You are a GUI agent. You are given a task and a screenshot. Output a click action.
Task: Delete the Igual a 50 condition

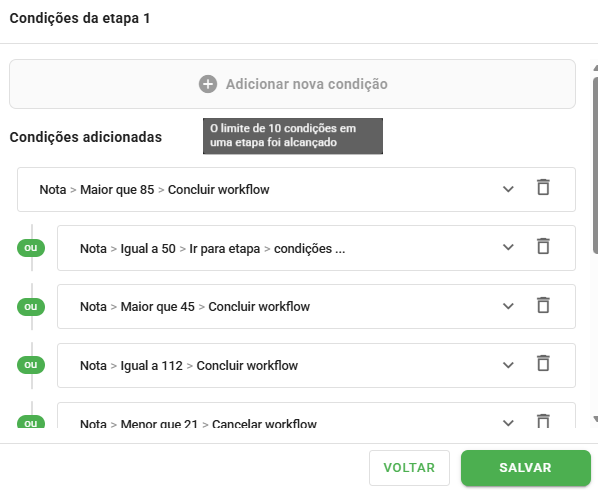(543, 246)
